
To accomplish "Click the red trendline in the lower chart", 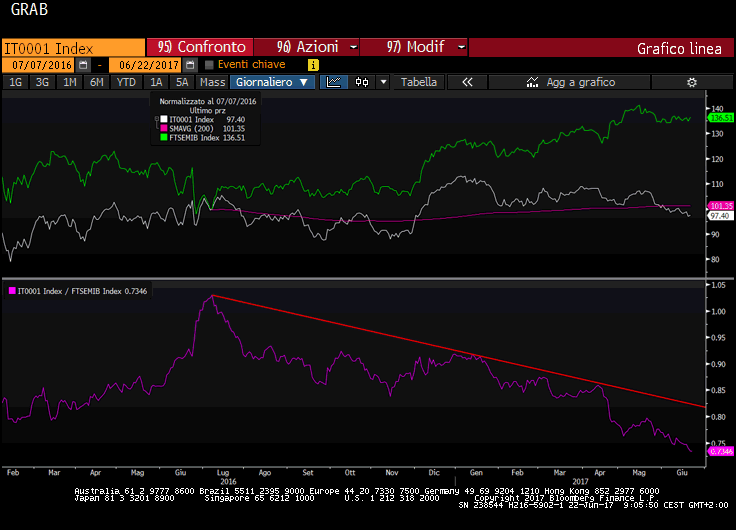I will (x=458, y=351).
